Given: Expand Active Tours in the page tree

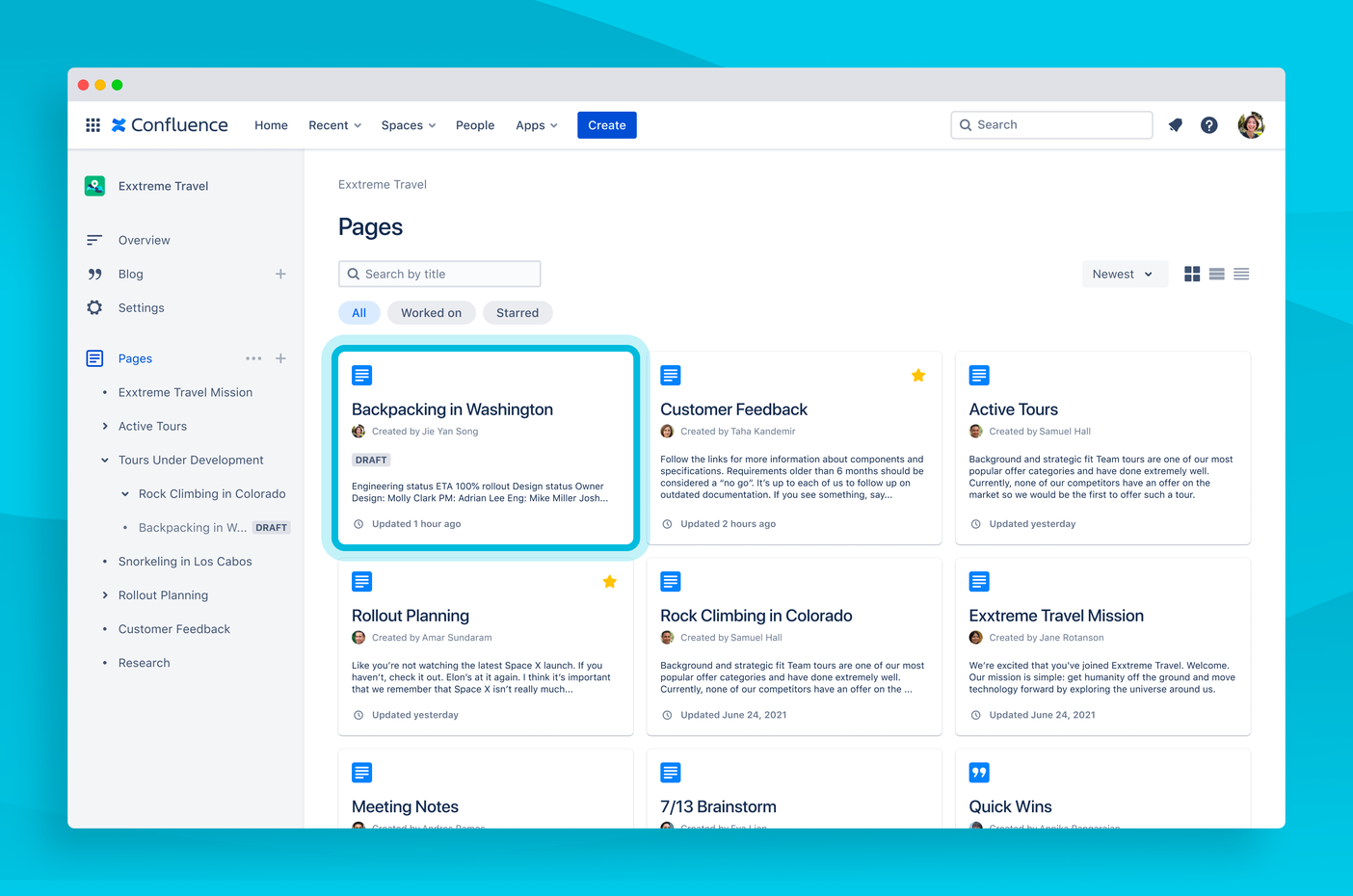Looking at the screenshot, I should click(x=105, y=427).
